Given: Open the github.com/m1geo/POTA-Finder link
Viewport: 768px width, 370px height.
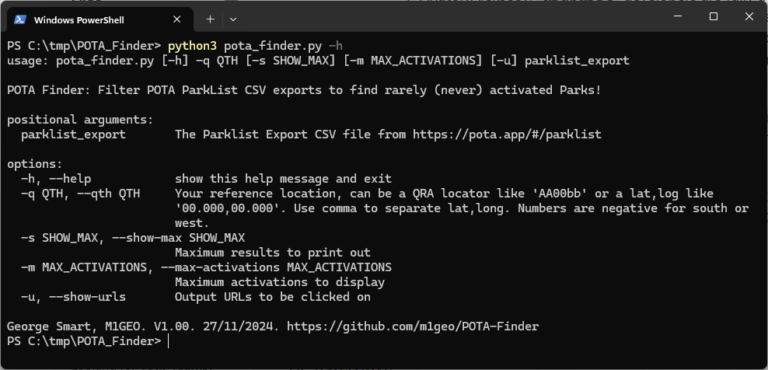Looking at the screenshot, I should 412,326.
